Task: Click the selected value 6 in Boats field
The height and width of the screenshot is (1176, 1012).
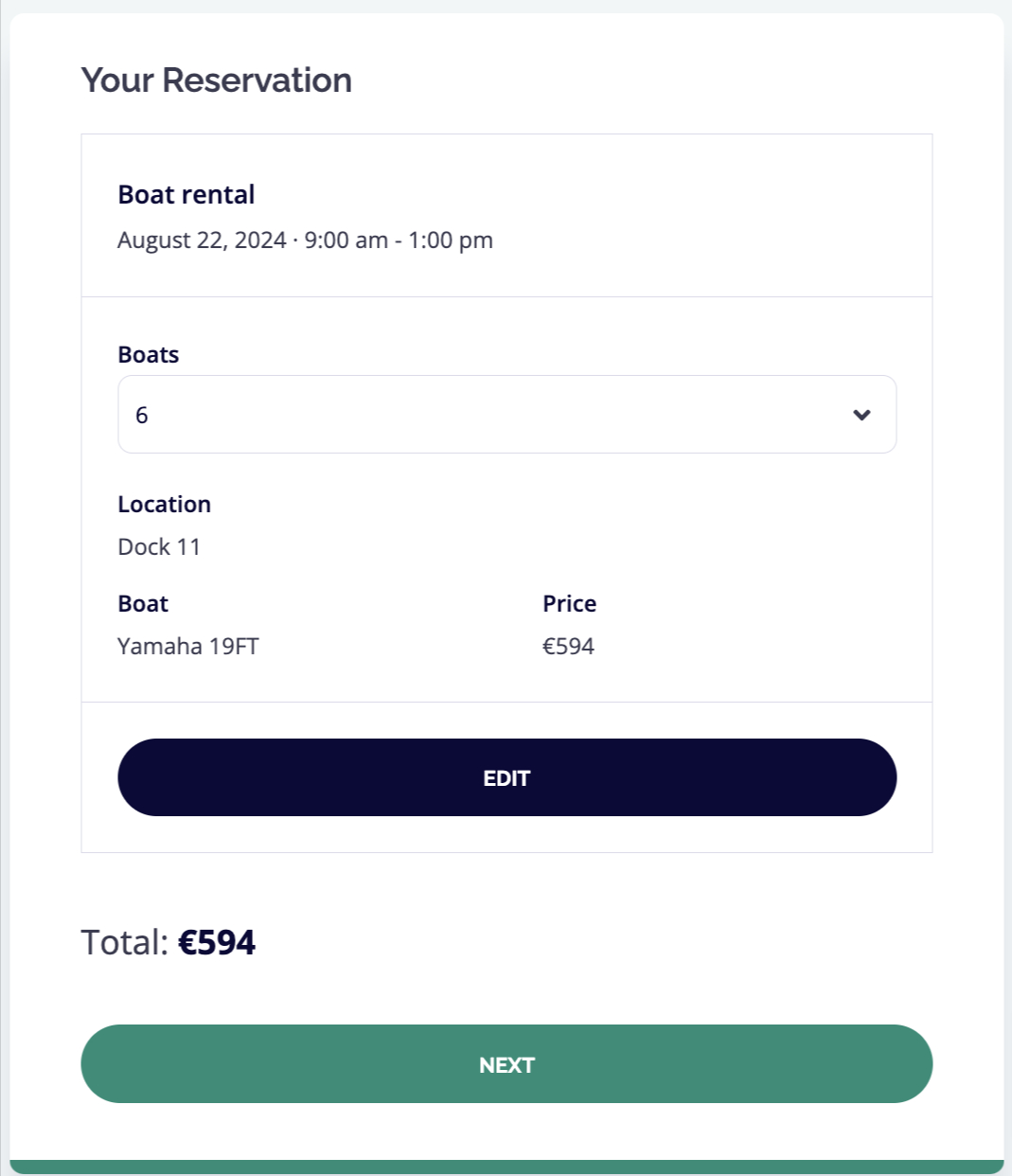Action: click(142, 415)
